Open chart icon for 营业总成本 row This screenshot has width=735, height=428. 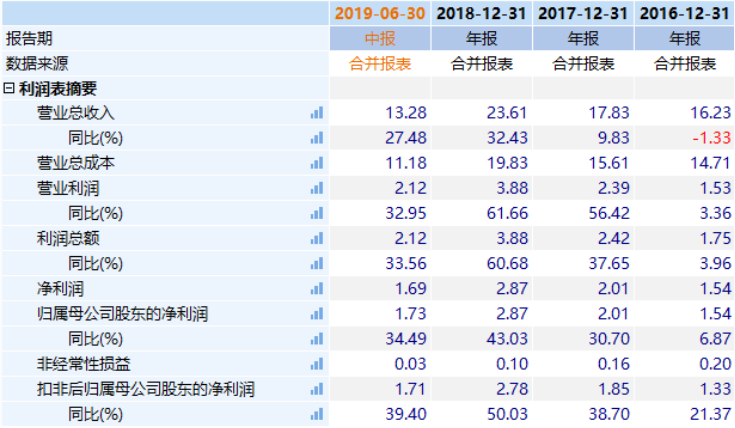pos(317,163)
